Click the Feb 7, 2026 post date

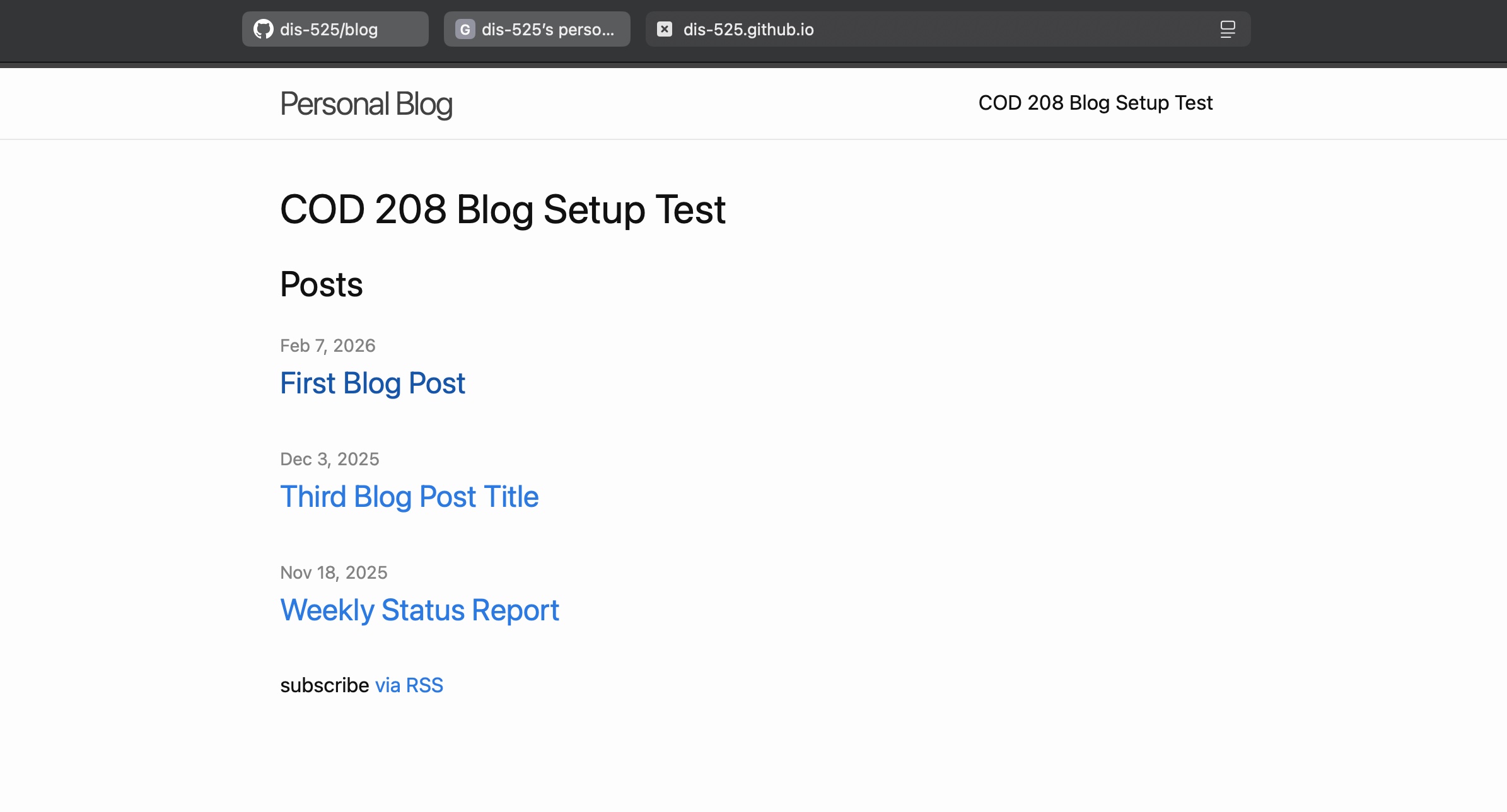pyautogui.click(x=328, y=345)
